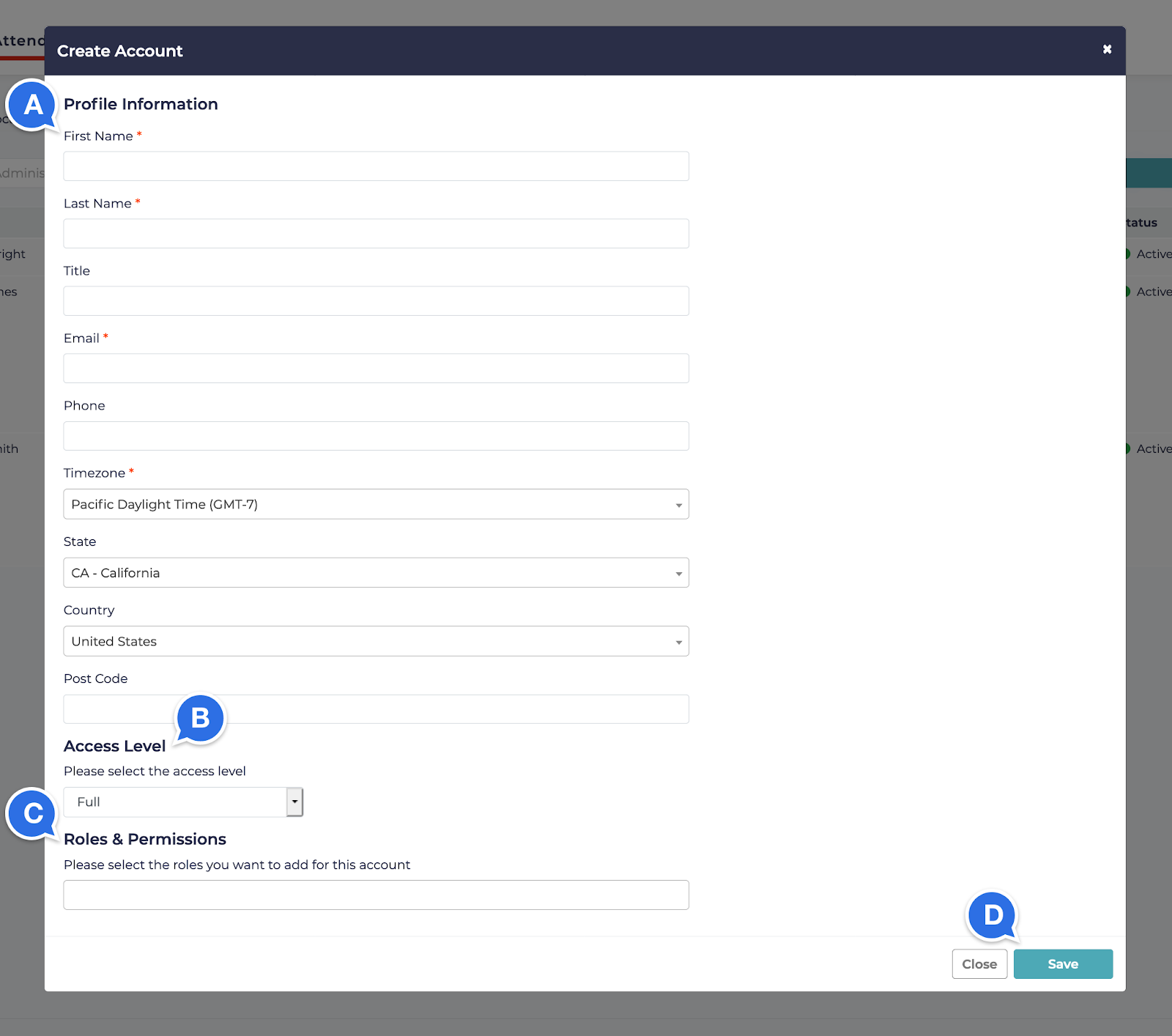Image resolution: width=1172 pixels, height=1036 pixels.
Task: Focus the Email input field
Action: click(376, 369)
